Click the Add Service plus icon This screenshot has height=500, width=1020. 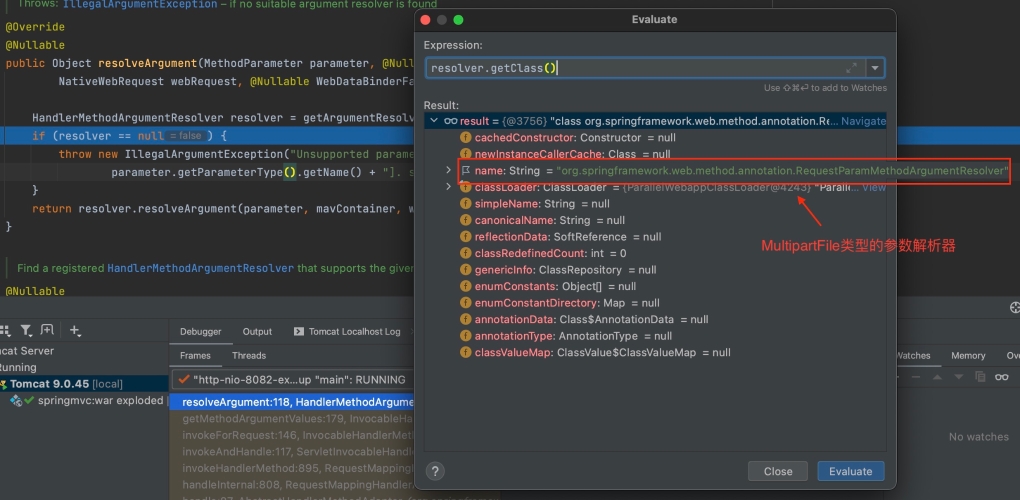tap(75, 330)
